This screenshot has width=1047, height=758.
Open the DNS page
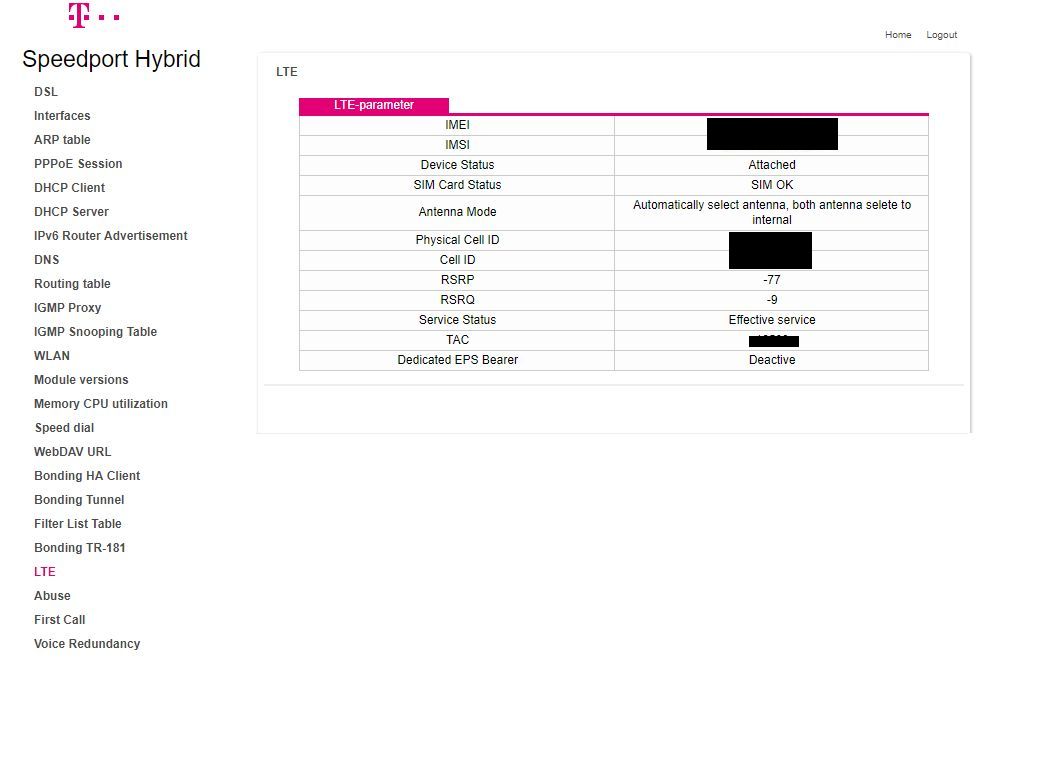tap(47, 260)
